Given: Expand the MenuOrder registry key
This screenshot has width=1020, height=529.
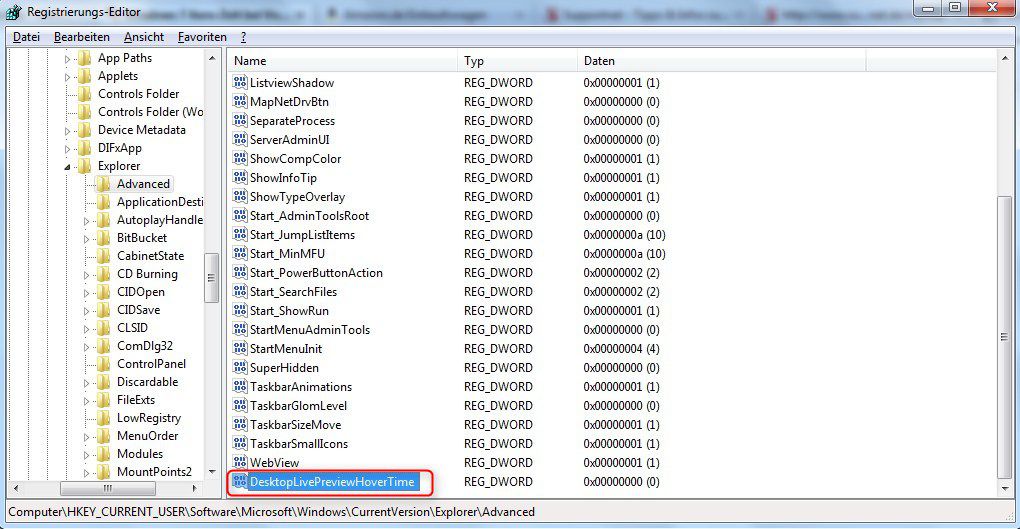Looking at the screenshot, I should point(87,436).
